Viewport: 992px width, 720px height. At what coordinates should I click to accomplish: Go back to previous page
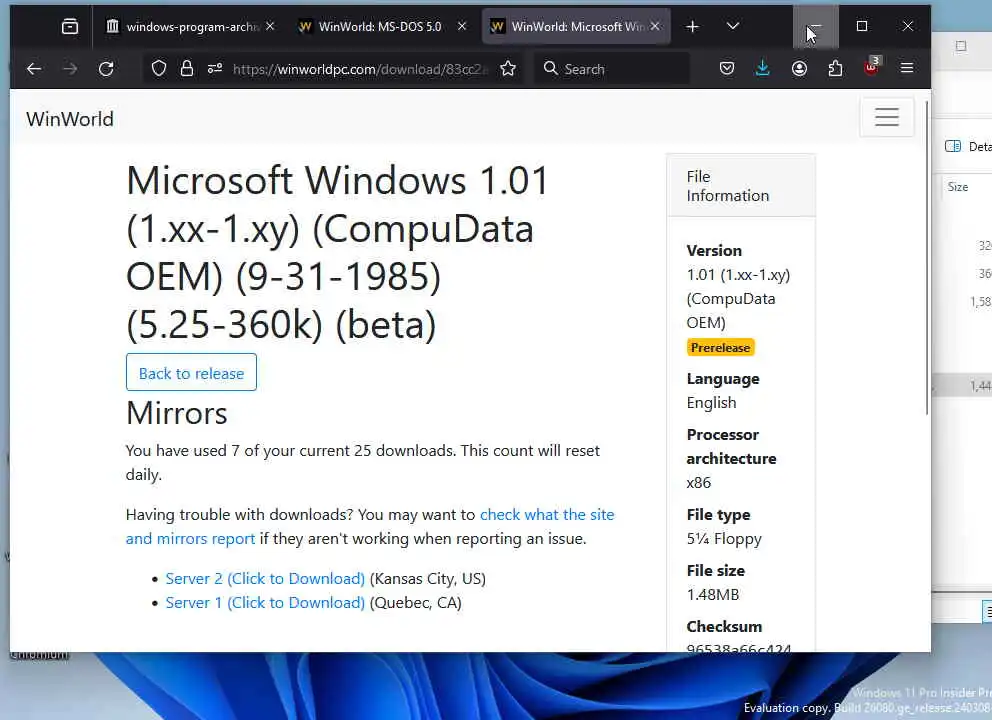(x=34, y=68)
